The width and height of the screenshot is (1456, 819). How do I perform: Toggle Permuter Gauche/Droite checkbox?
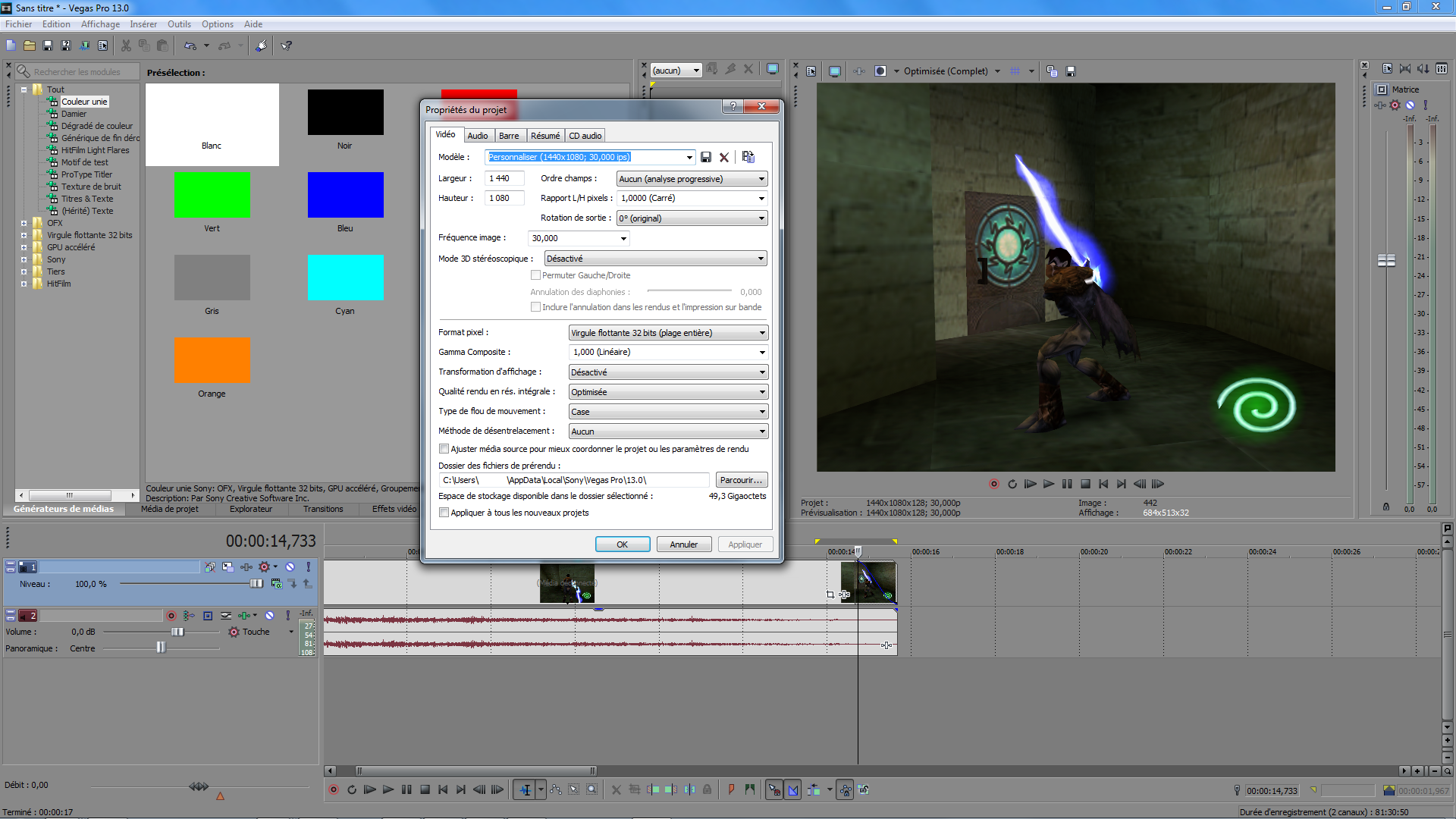[x=535, y=275]
